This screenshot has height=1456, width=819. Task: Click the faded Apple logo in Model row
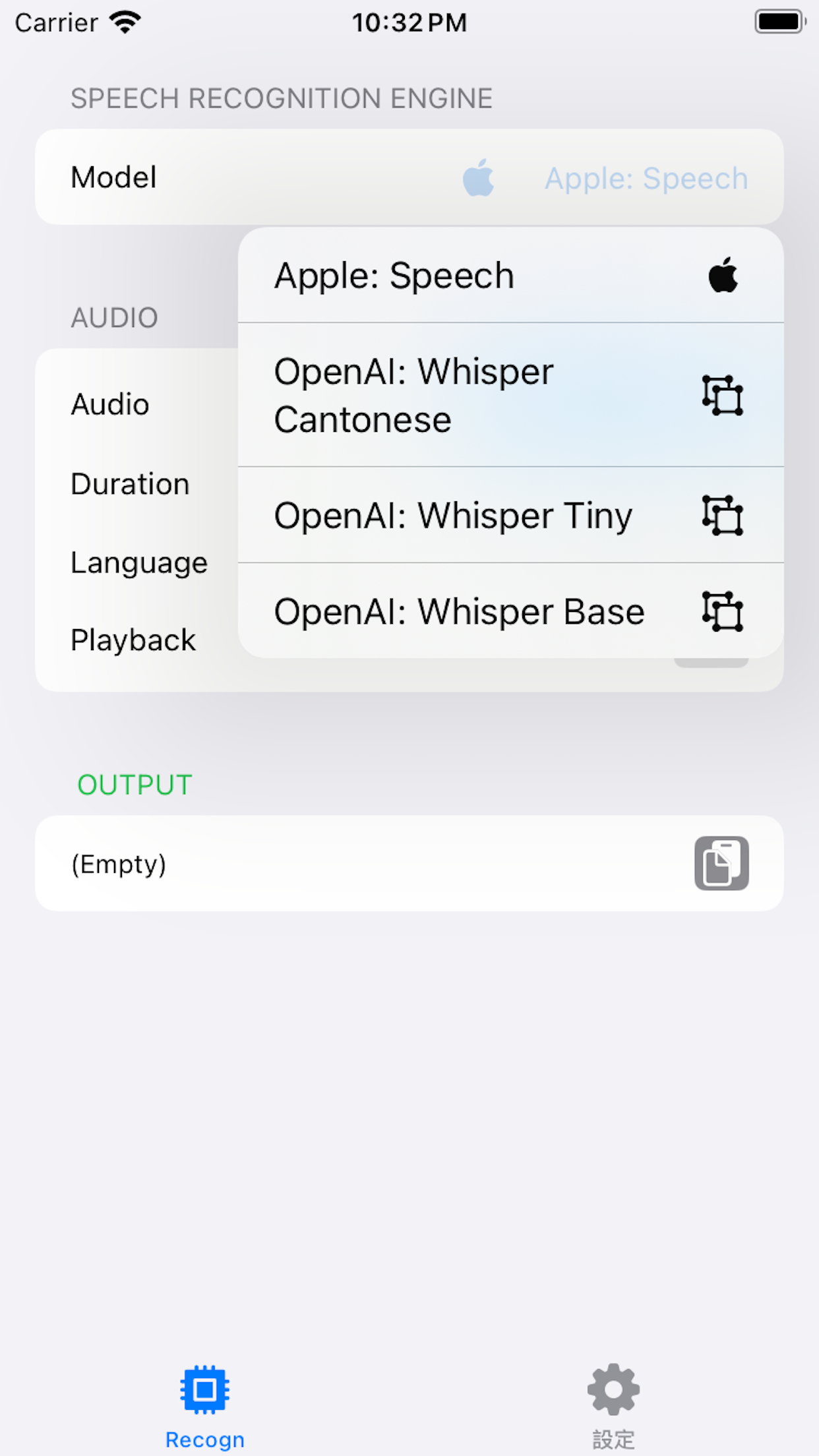(479, 177)
